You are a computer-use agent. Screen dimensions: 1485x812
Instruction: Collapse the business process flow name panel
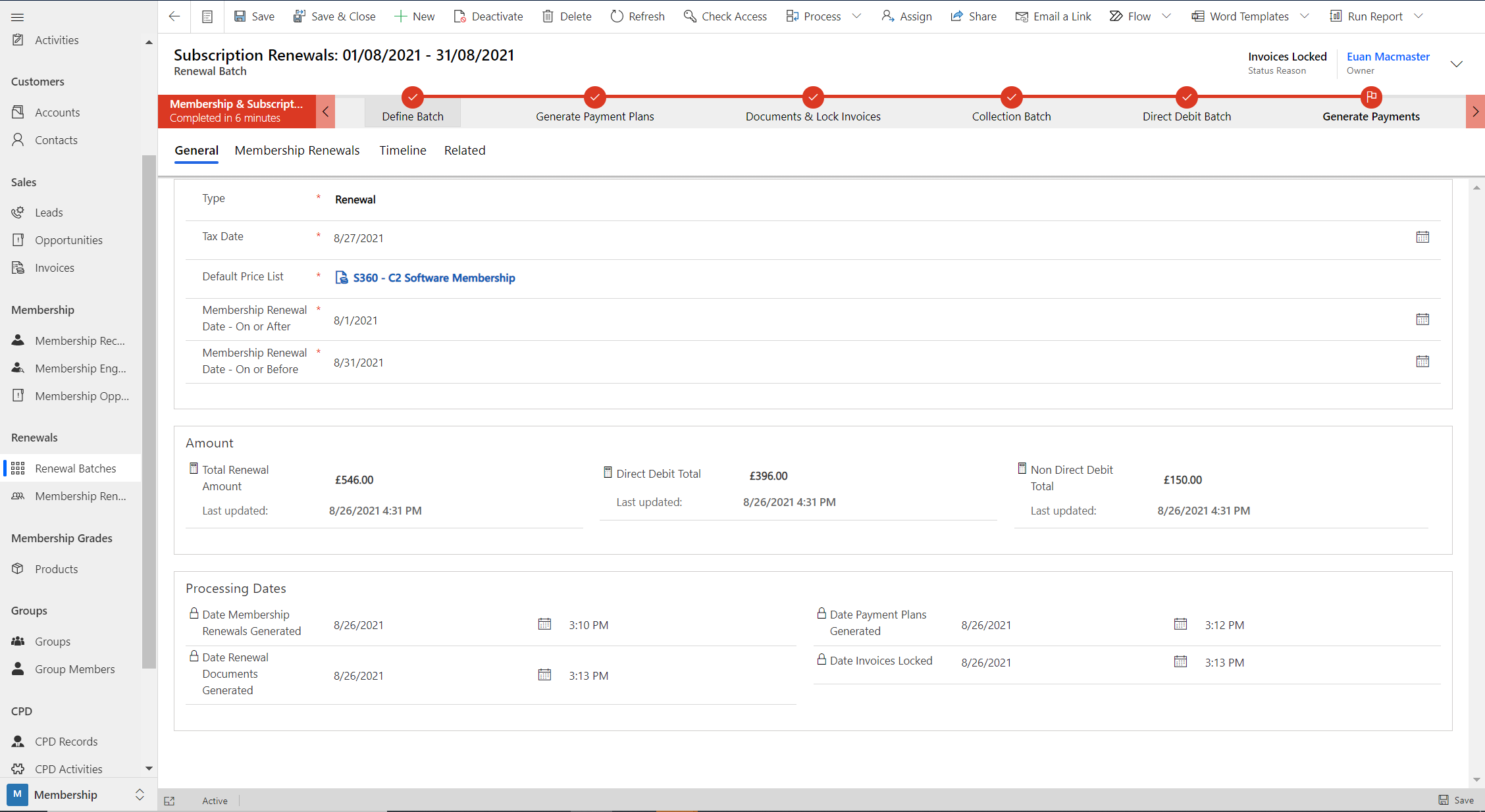(x=325, y=111)
